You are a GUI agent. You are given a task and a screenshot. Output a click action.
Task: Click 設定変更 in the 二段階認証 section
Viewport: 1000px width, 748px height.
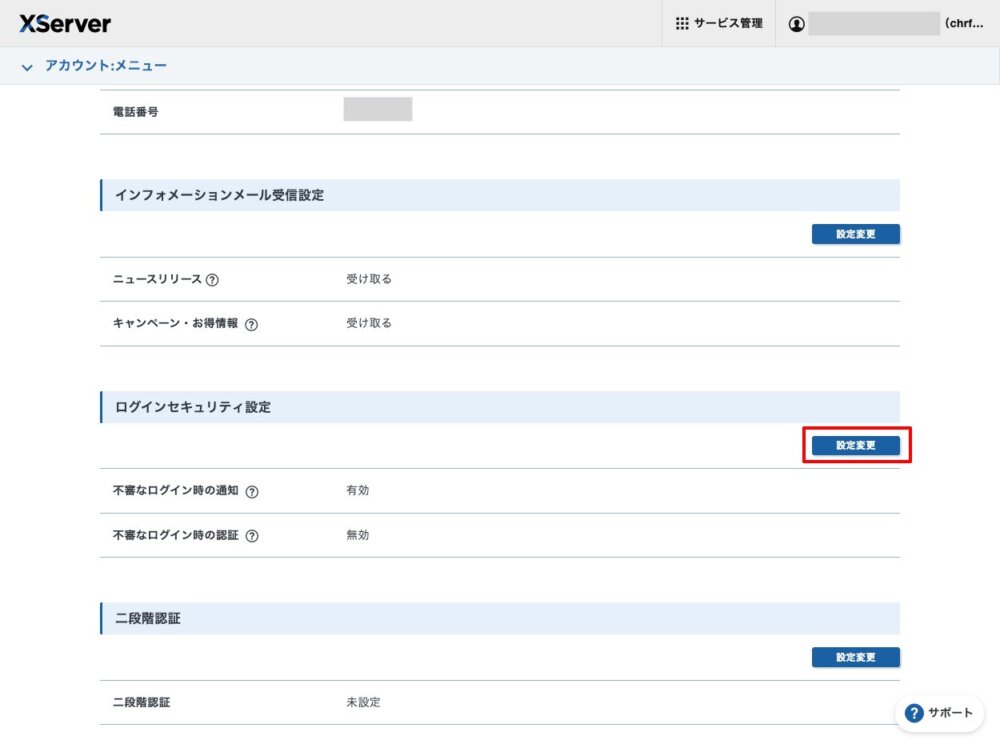(x=855, y=657)
